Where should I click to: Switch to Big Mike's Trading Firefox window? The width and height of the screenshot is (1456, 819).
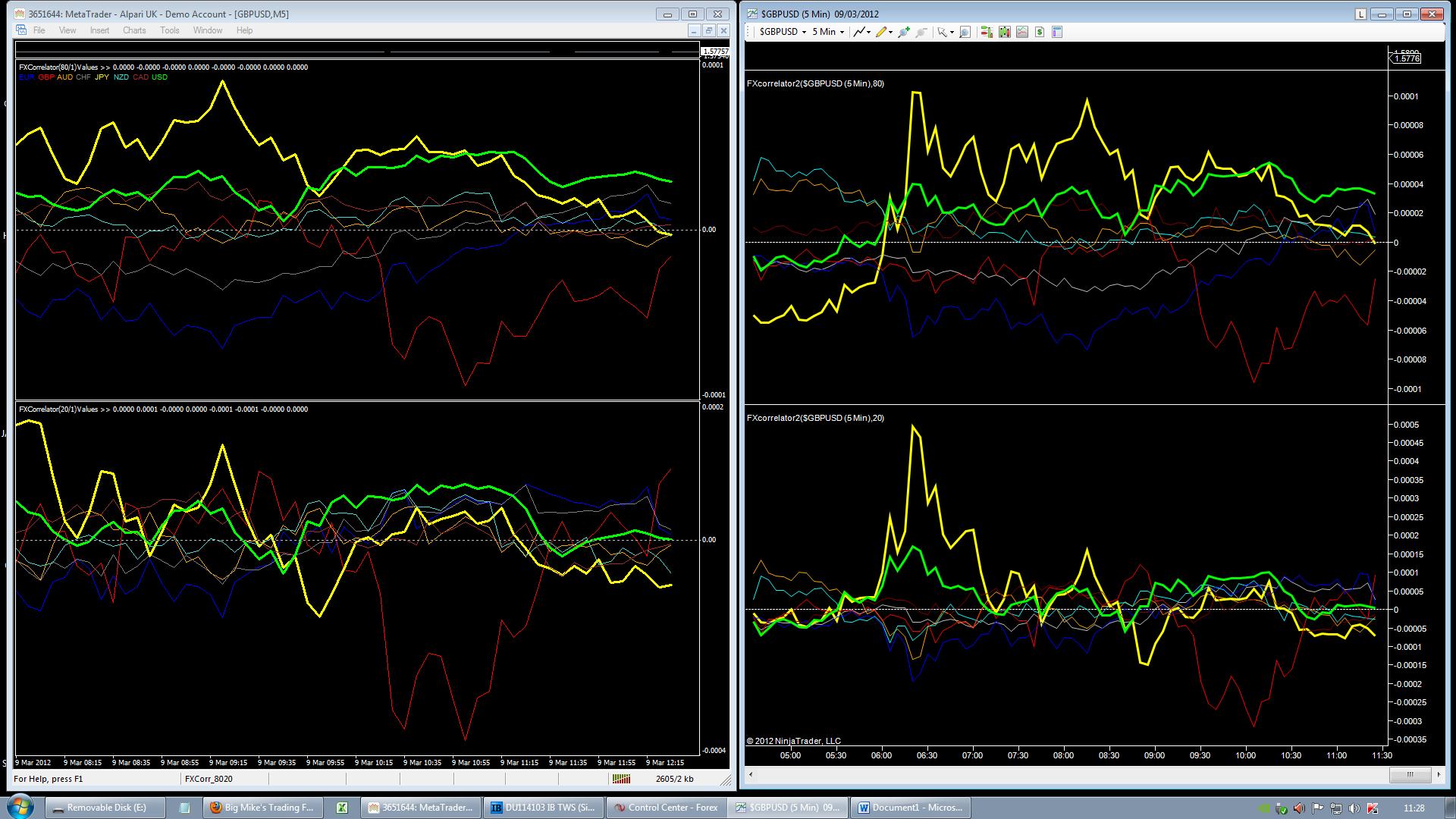(263, 808)
